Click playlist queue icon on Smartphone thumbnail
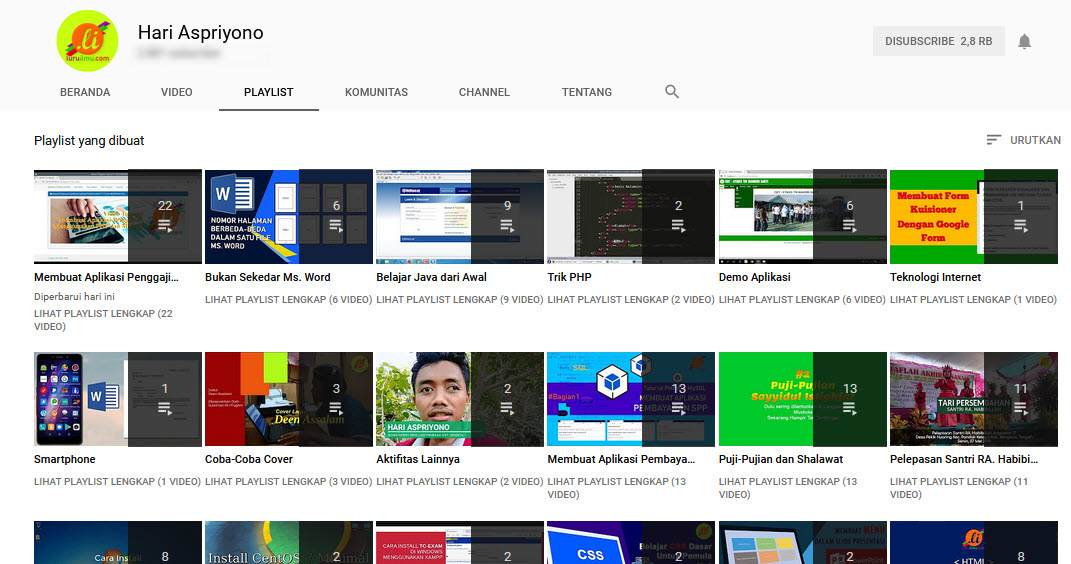This screenshot has height=564, width=1071. click(x=165, y=408)
